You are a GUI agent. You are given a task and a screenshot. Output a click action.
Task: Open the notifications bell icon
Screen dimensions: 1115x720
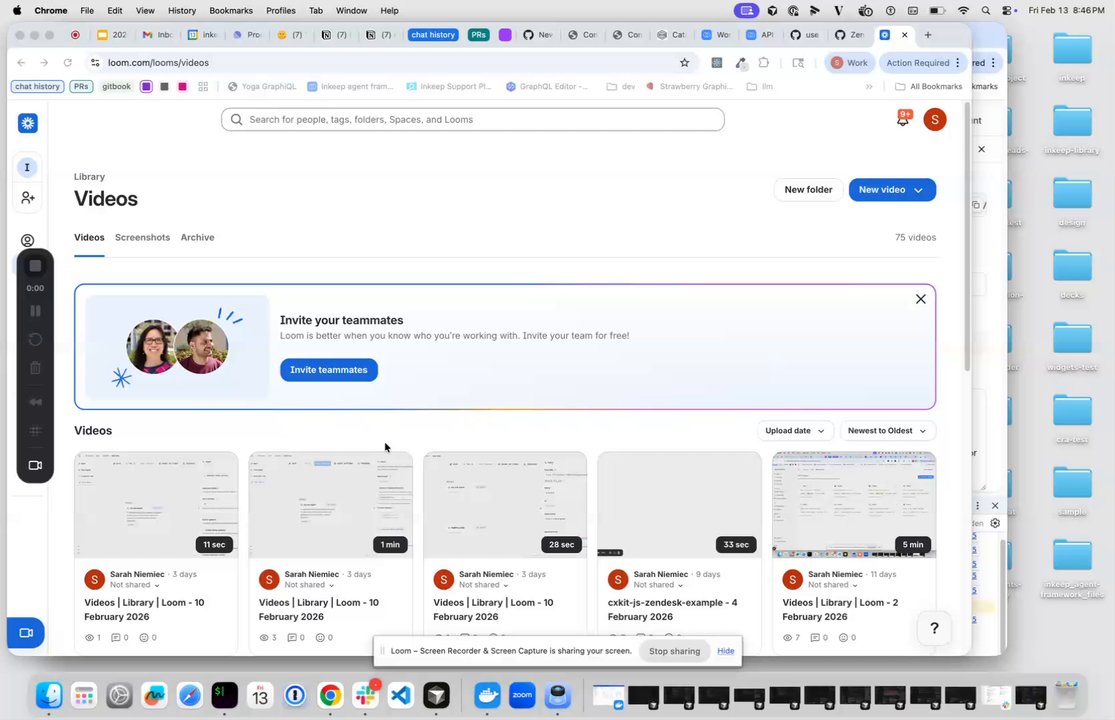point(902,119)
